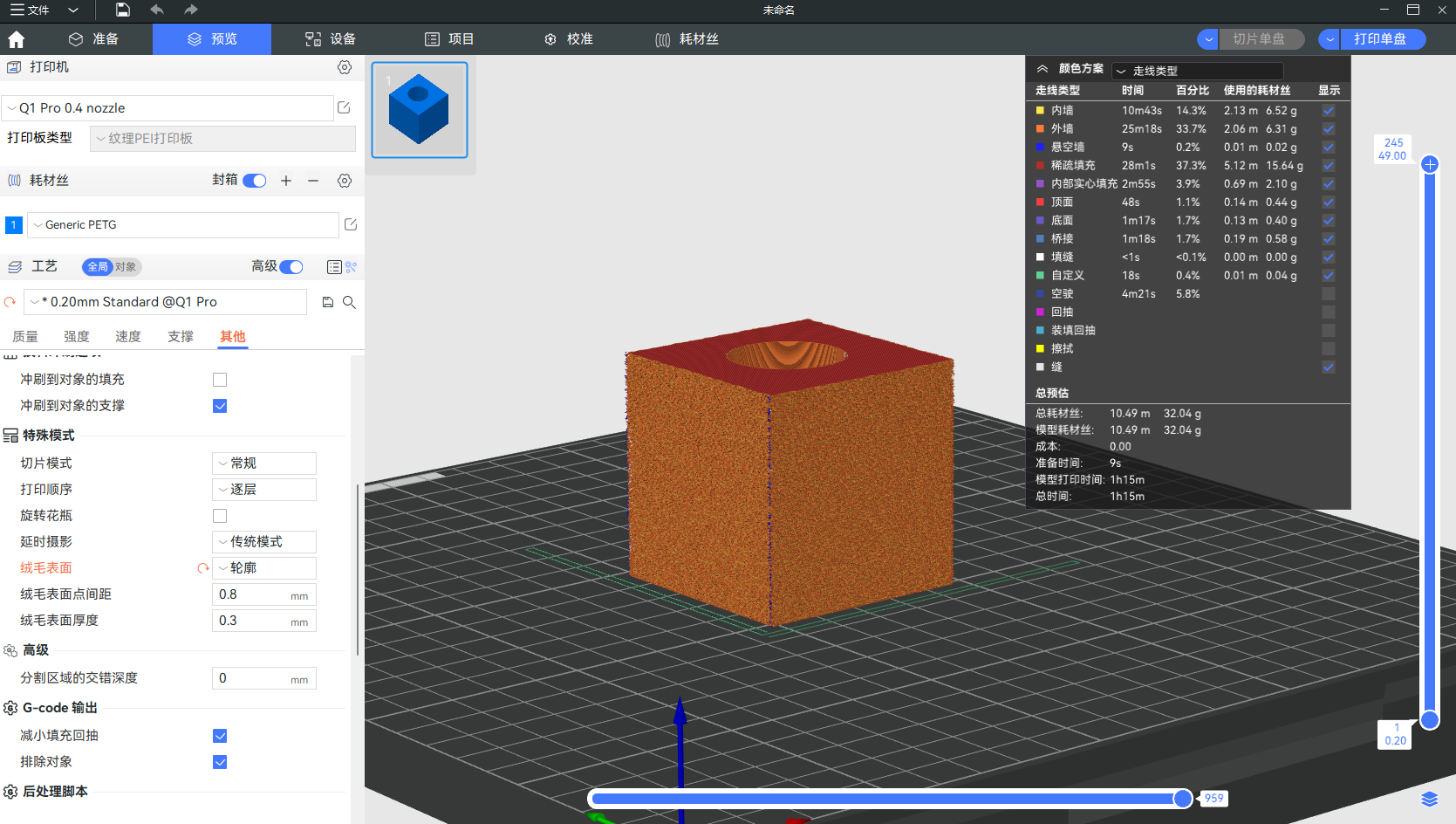
Task: Add a filament with the plus icon
Action: click(286, 181)
